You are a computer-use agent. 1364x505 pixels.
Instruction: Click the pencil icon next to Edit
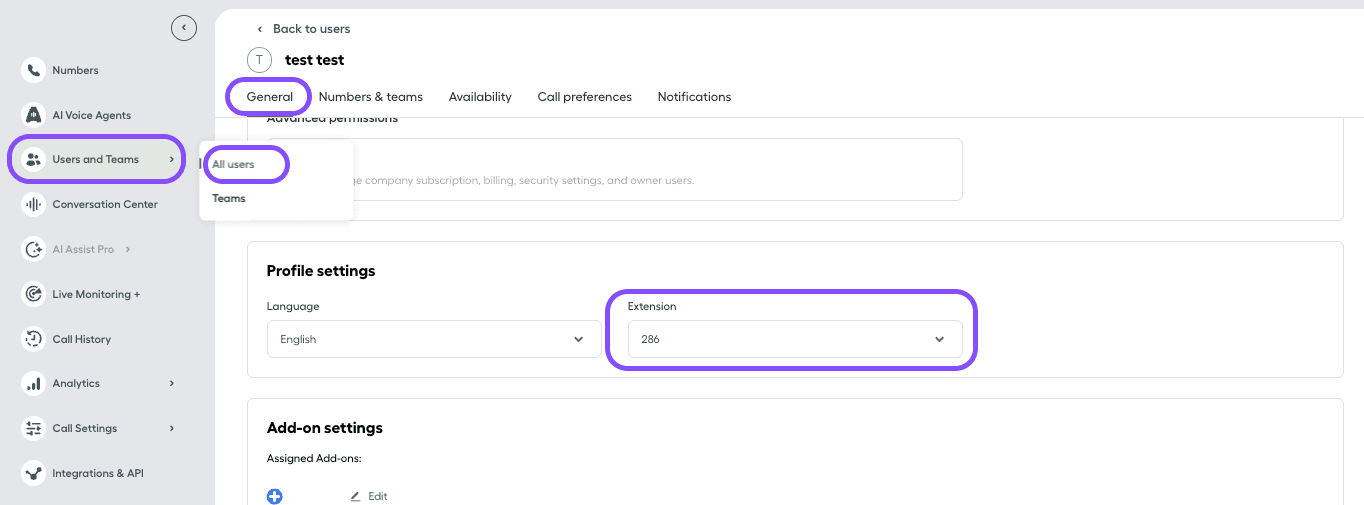(x=355, y=496)
